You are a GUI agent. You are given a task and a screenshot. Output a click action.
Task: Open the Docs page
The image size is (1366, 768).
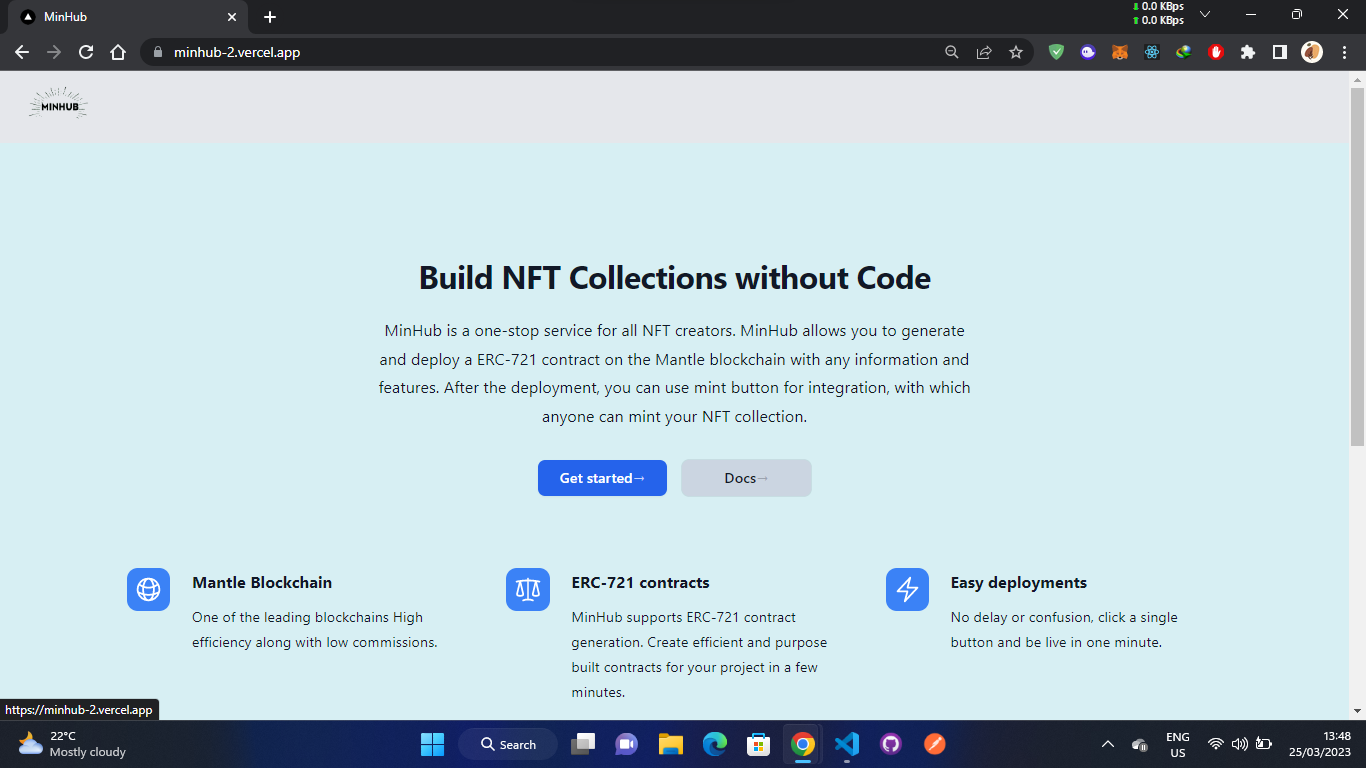pos(745,478)
